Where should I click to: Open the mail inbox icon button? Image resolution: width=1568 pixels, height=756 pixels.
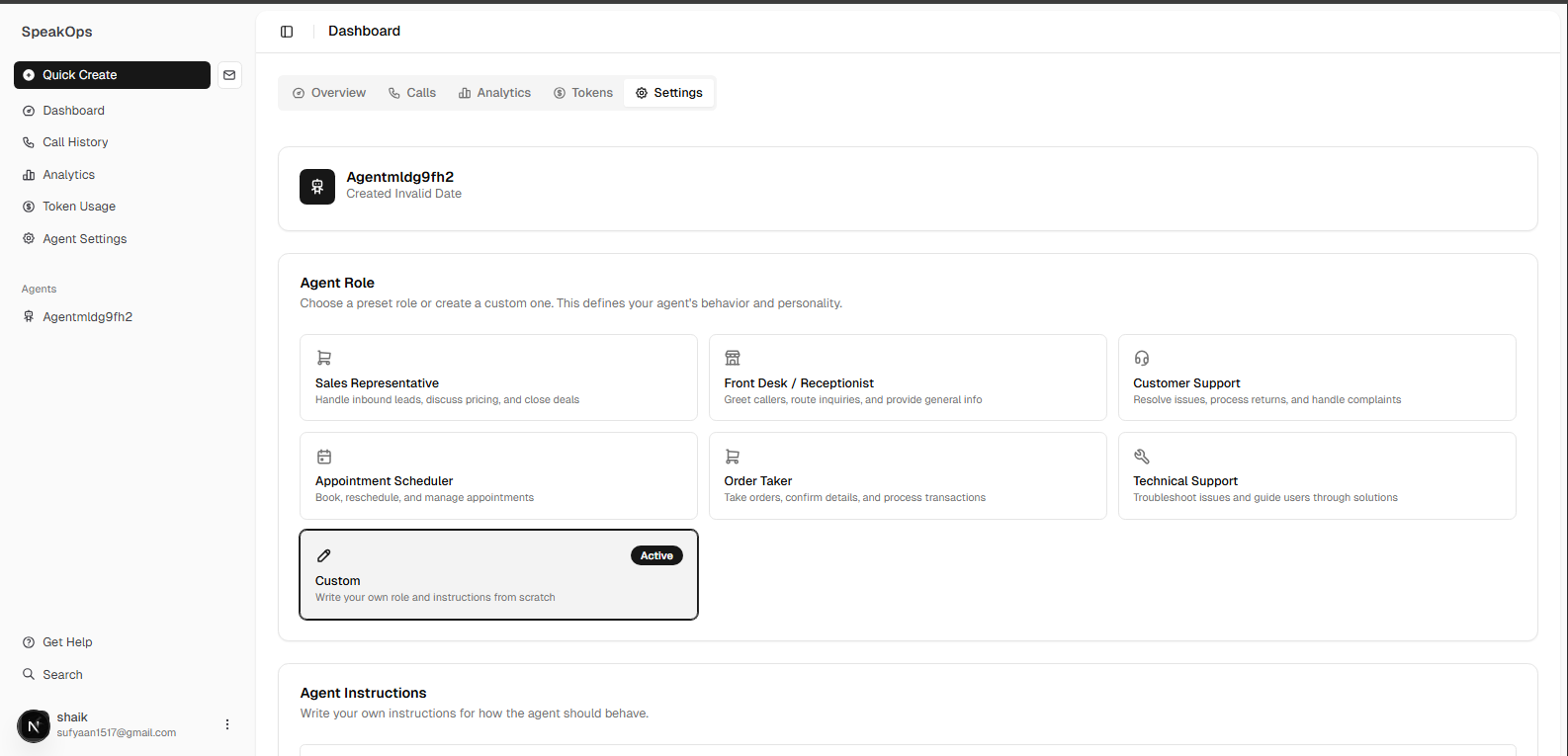(229, 75)
